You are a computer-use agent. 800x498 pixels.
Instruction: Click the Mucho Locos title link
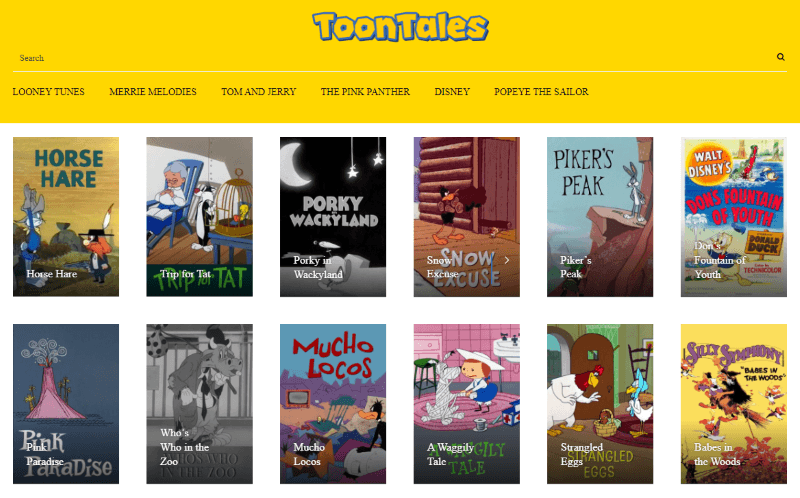click(x=309, y=454)
